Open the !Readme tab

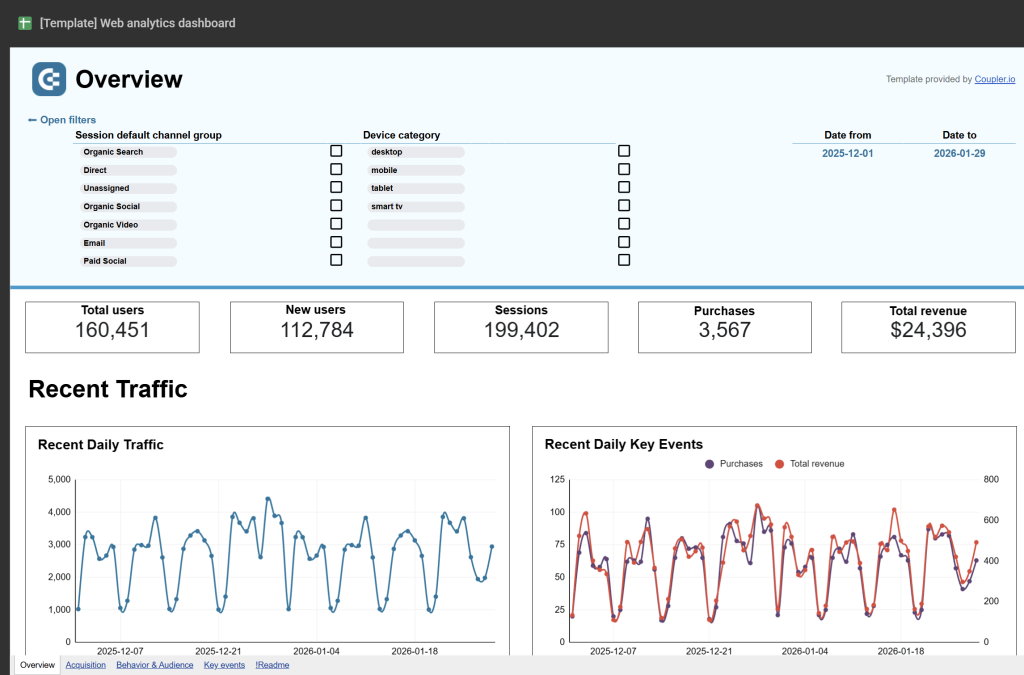pyautogui.click(x=272, y=665)
